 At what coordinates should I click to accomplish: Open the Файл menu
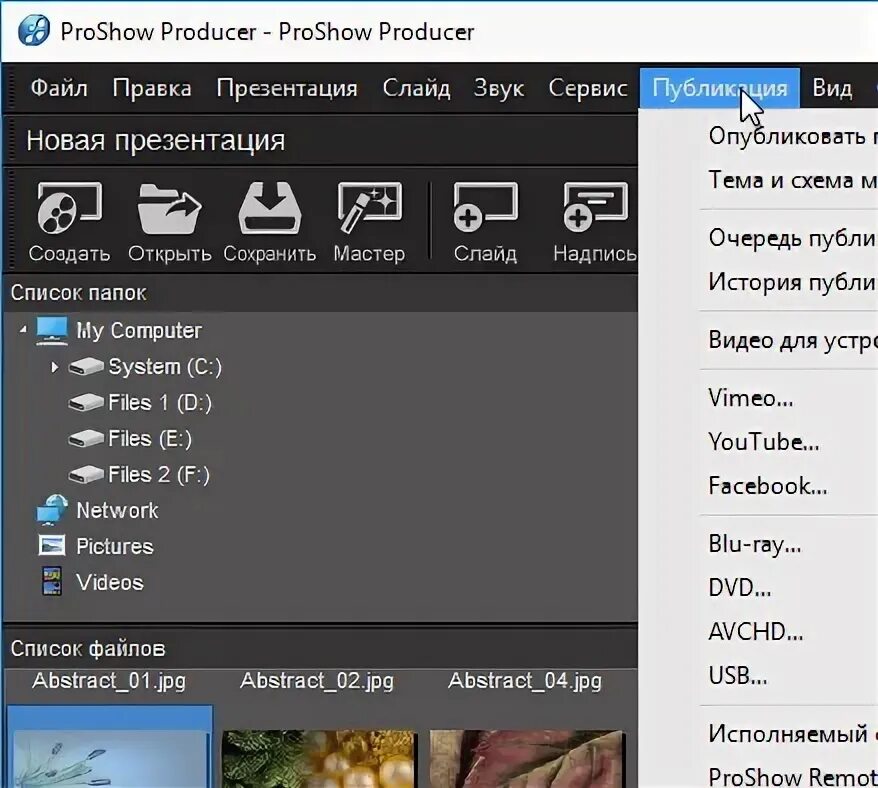(x=59, y=88)
